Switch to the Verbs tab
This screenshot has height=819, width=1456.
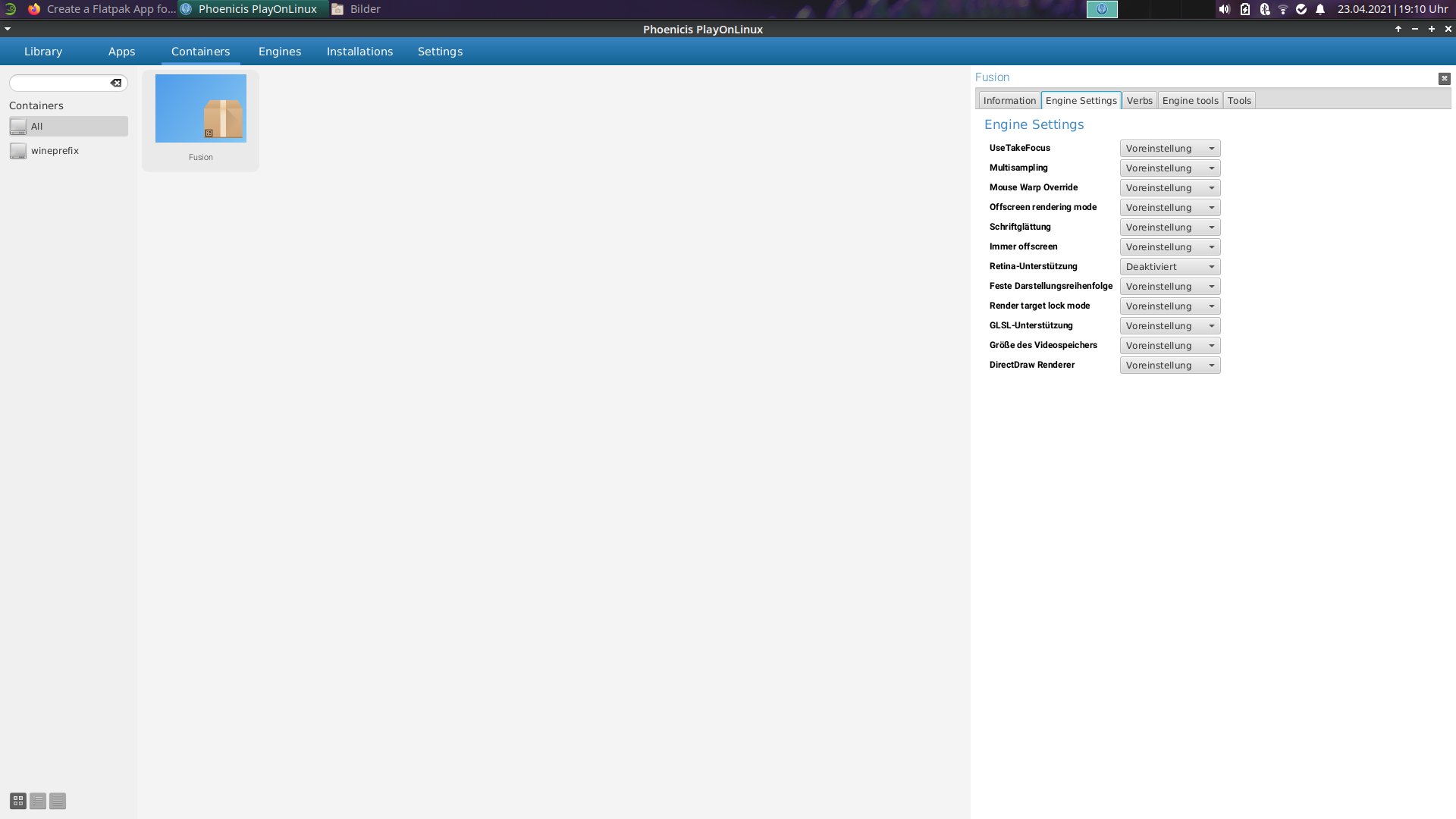1139,101
